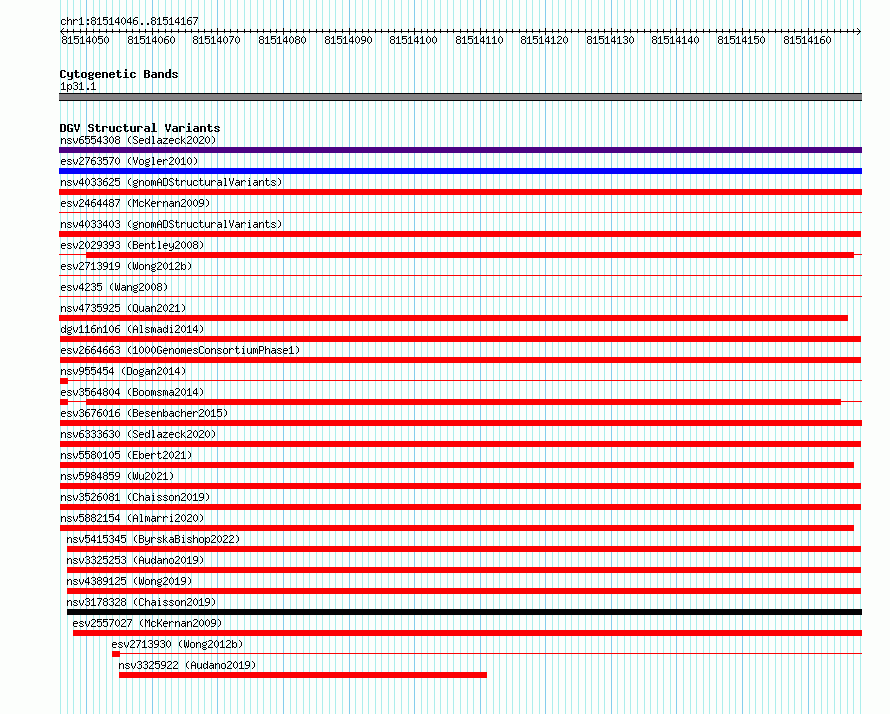
Task: Select nsv3325922 (Audano2019) label
Action: [x=187, y=665]
